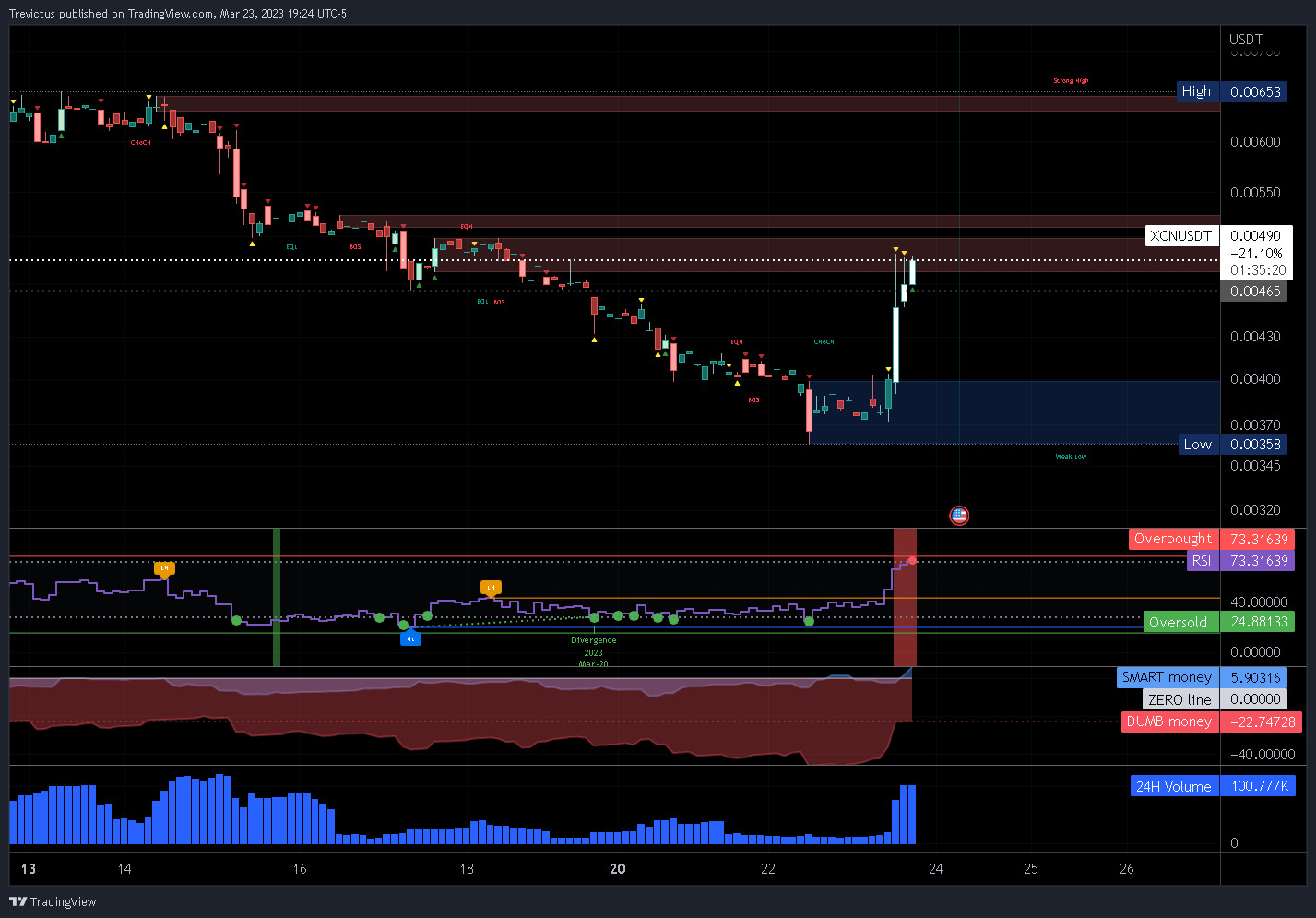This screenshot has height=918, width=1316.
Task: Click the 0.00400 price axis level
Action: (x=1255, y=378)
